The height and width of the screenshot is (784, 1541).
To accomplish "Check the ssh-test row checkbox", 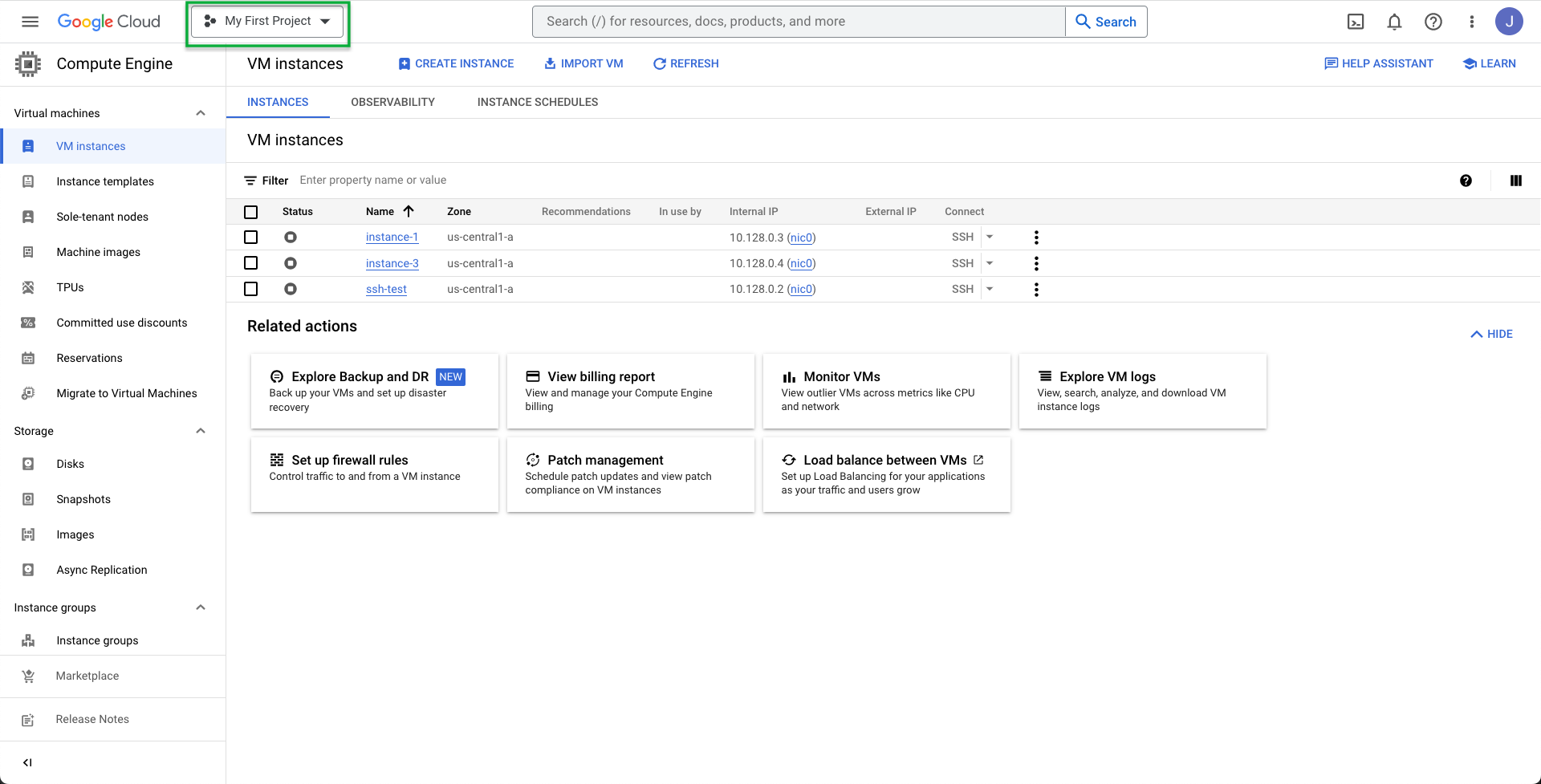I will pyautogui.click(x=251, y=289).
